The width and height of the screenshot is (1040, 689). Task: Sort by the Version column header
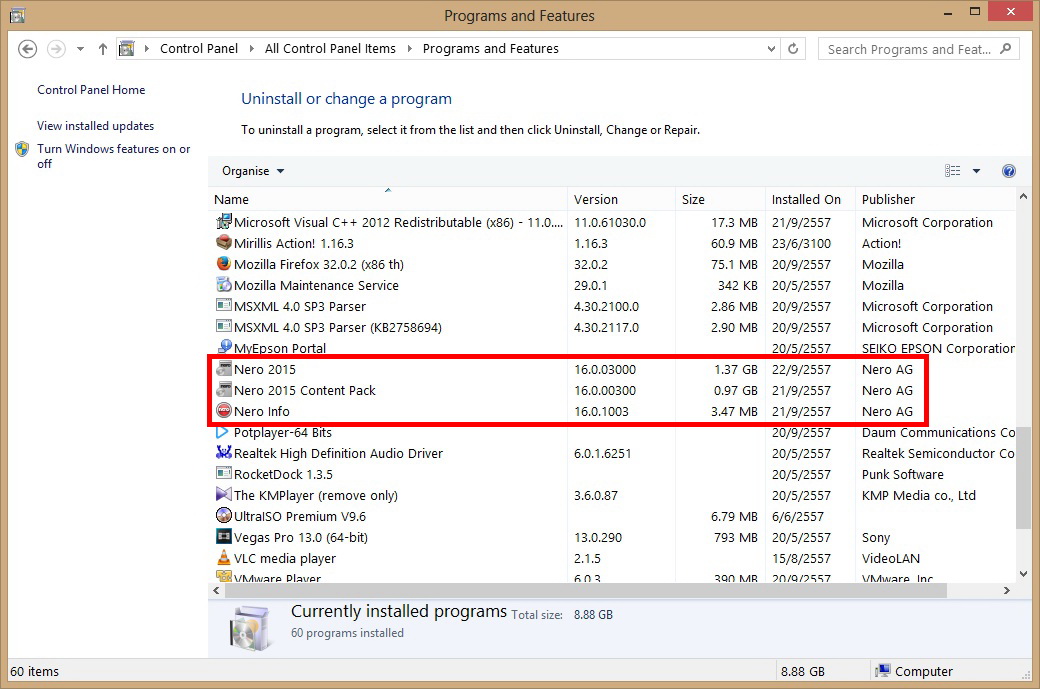click(x=621, y=199)
